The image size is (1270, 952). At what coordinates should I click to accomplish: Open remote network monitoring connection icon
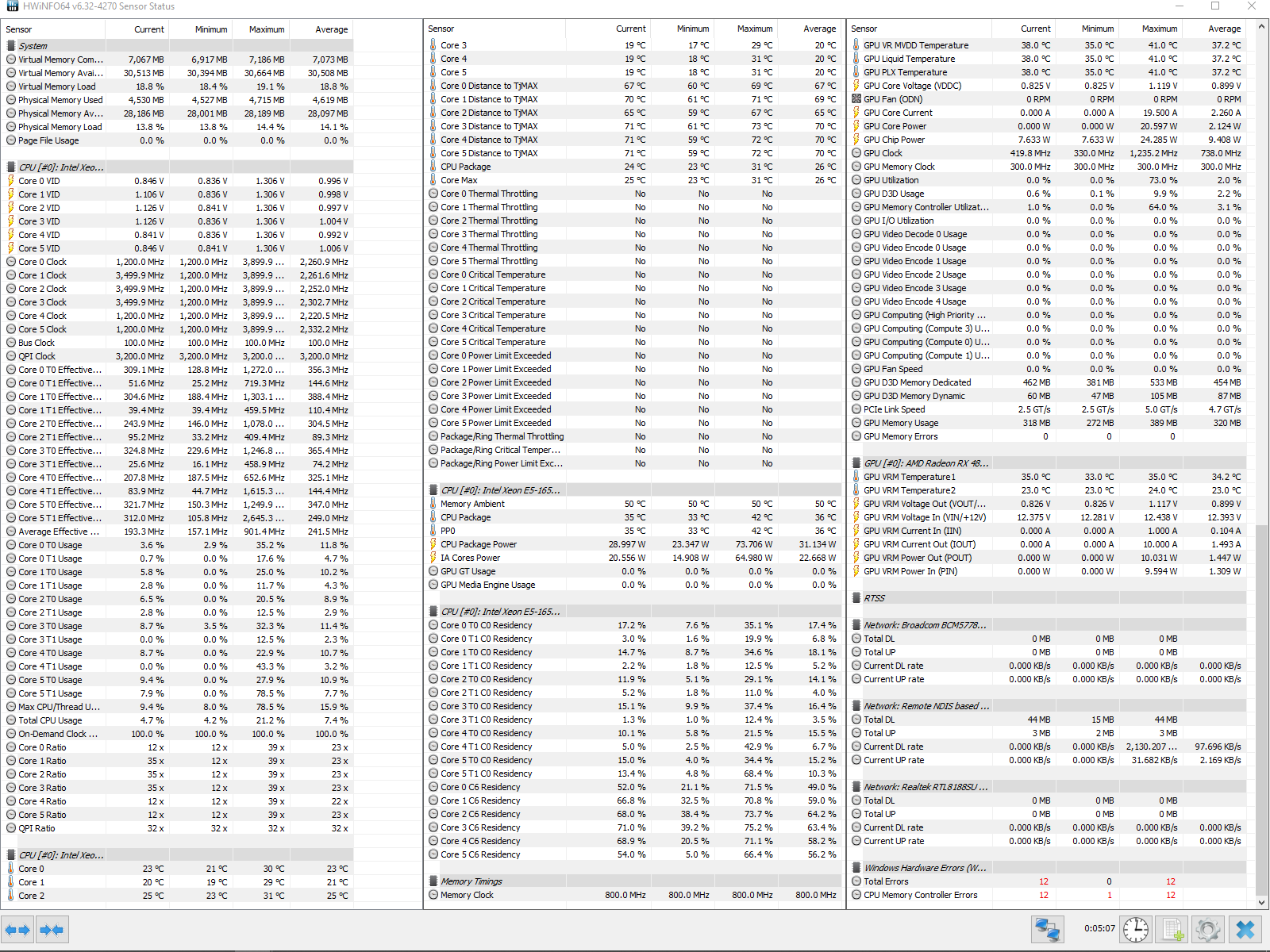(x=1047, y=929)
